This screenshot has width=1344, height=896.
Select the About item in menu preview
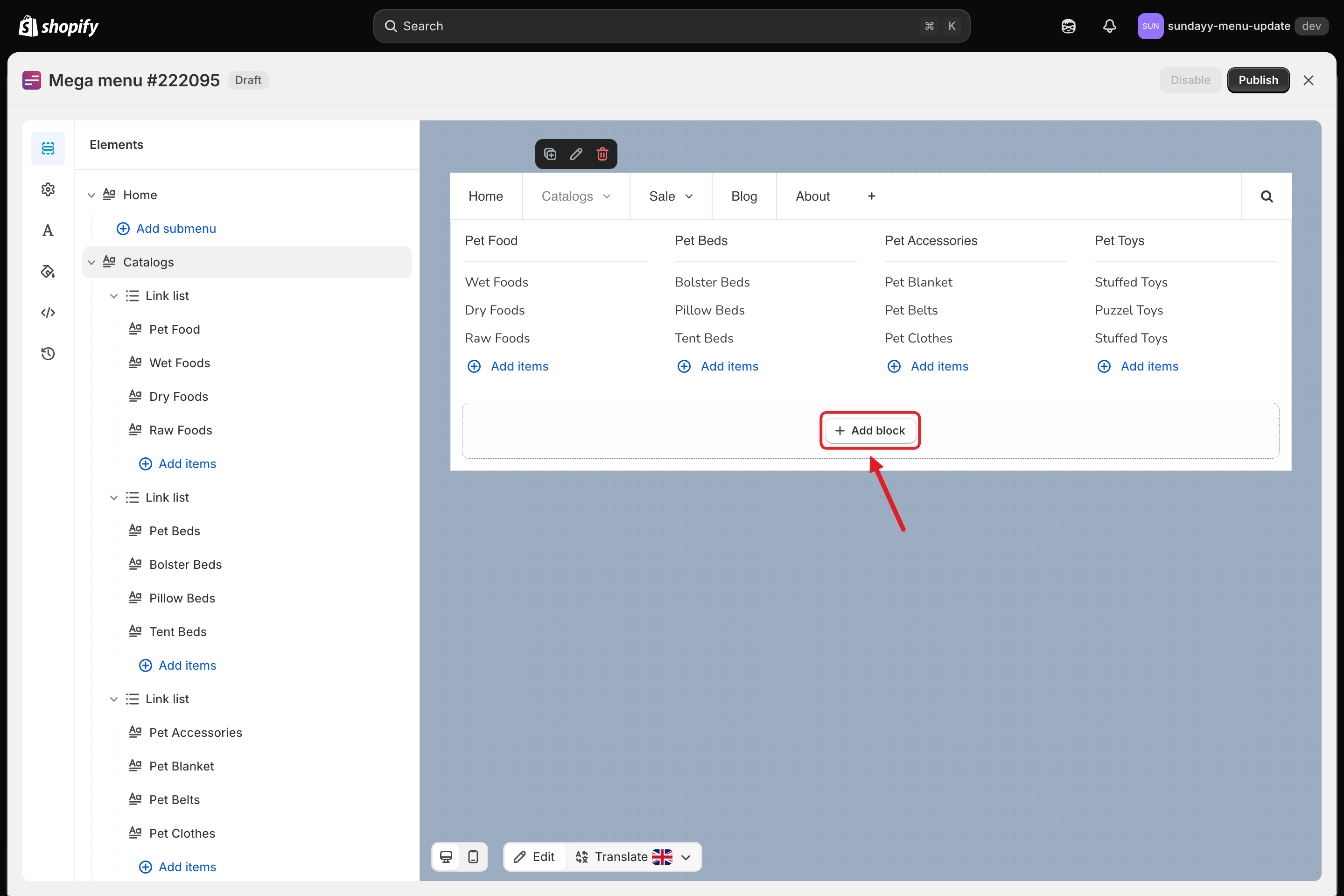coord(812,196)
